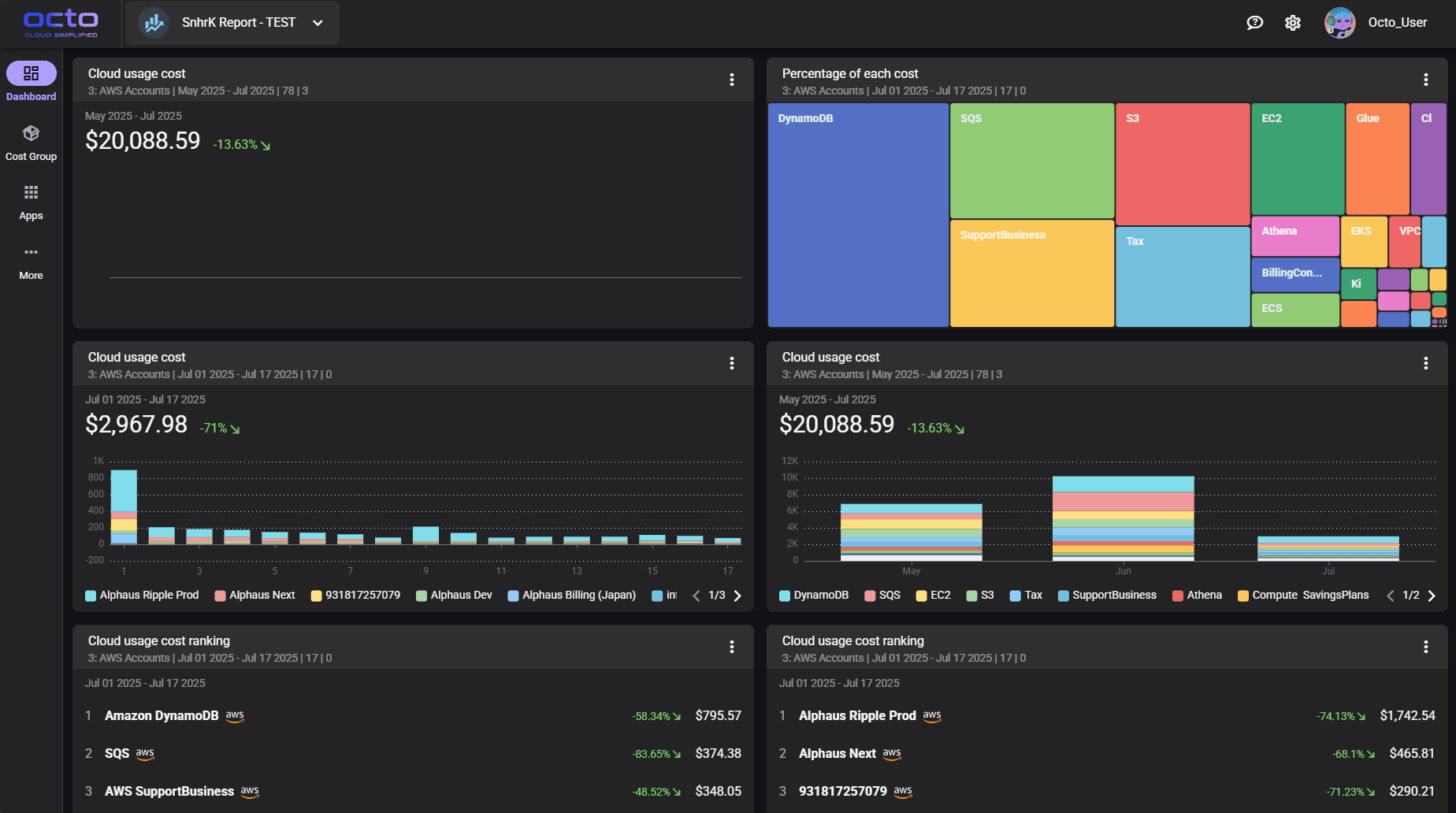The image size is (1456, 813).
Task: Select the BillingCon... treemap tile
Action: 1295,274
